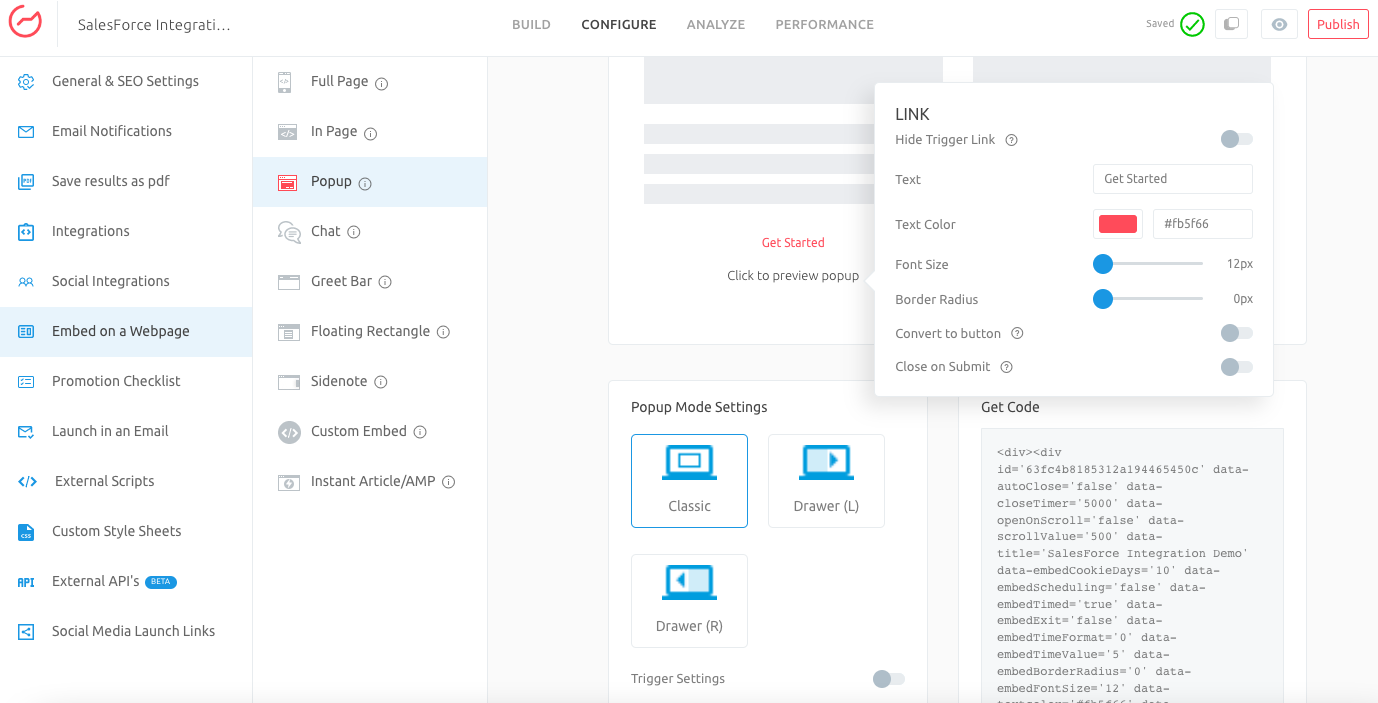Select Sidenote embed option
This screenshot has height=703, width=1378.
370,382
